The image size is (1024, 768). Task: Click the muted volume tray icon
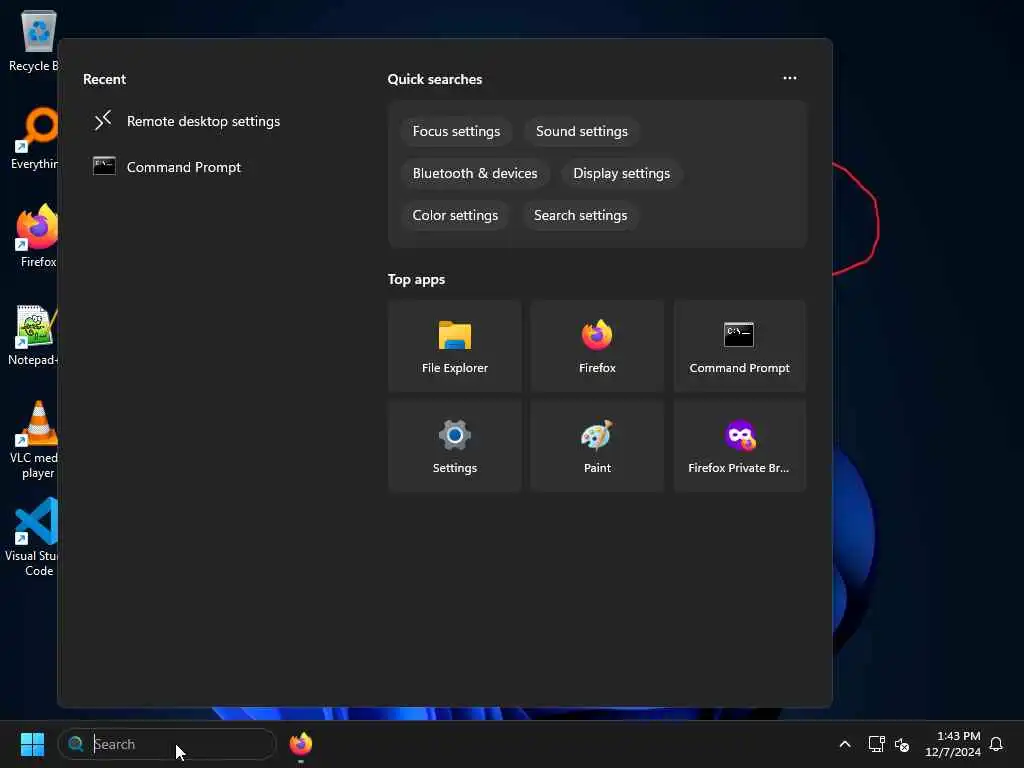point(902,744)
